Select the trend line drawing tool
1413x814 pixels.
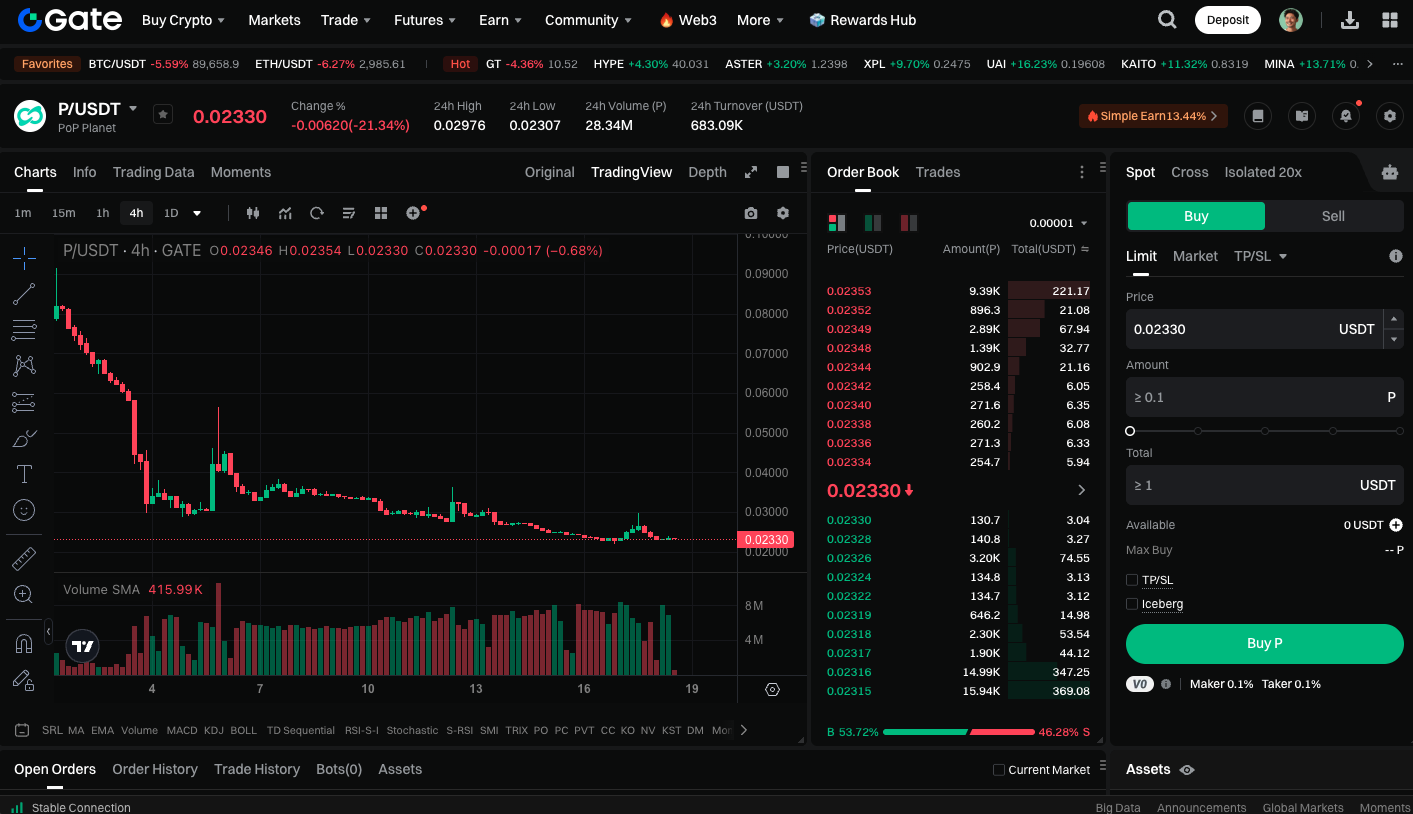24,294
